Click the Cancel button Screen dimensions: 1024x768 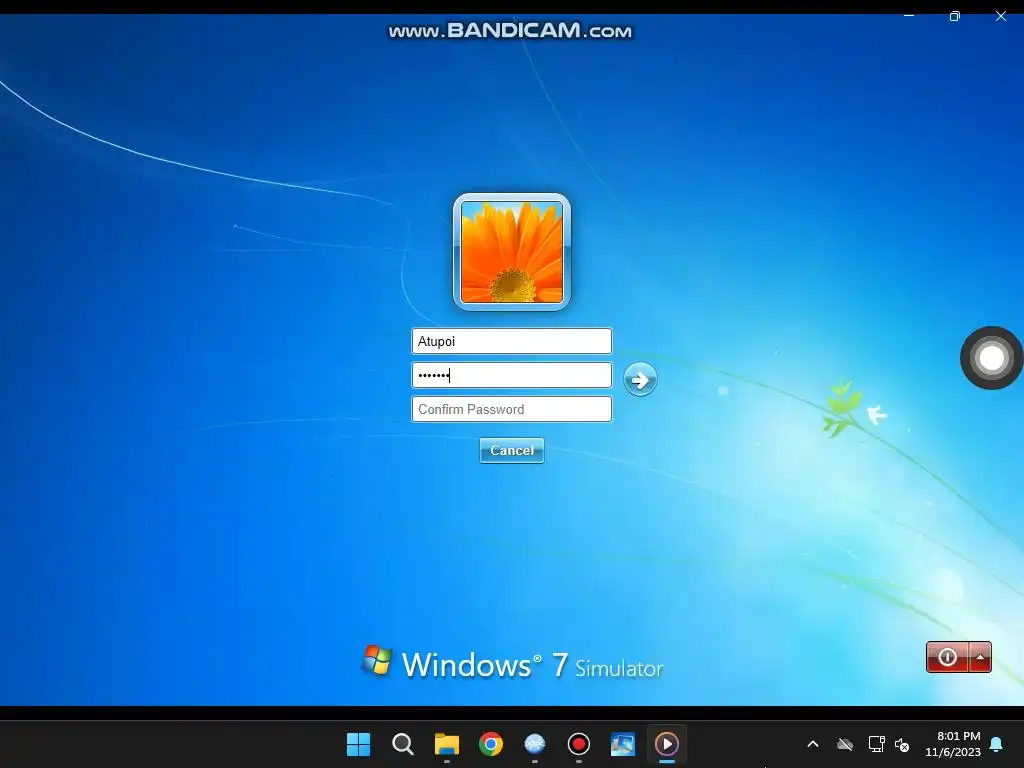511,450
